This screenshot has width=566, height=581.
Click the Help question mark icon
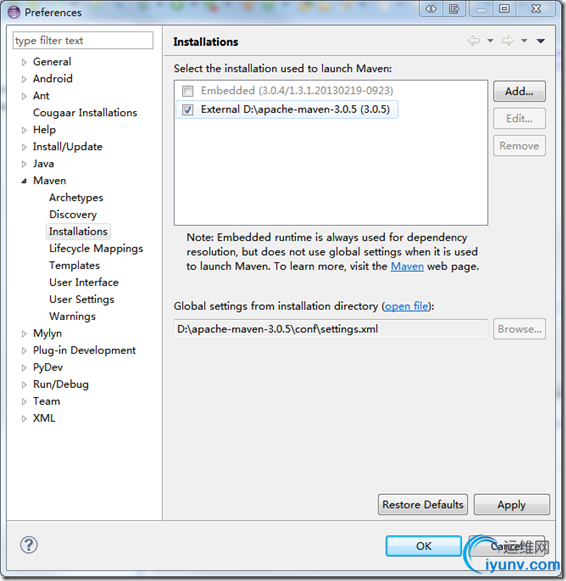[x=29, y=545]
